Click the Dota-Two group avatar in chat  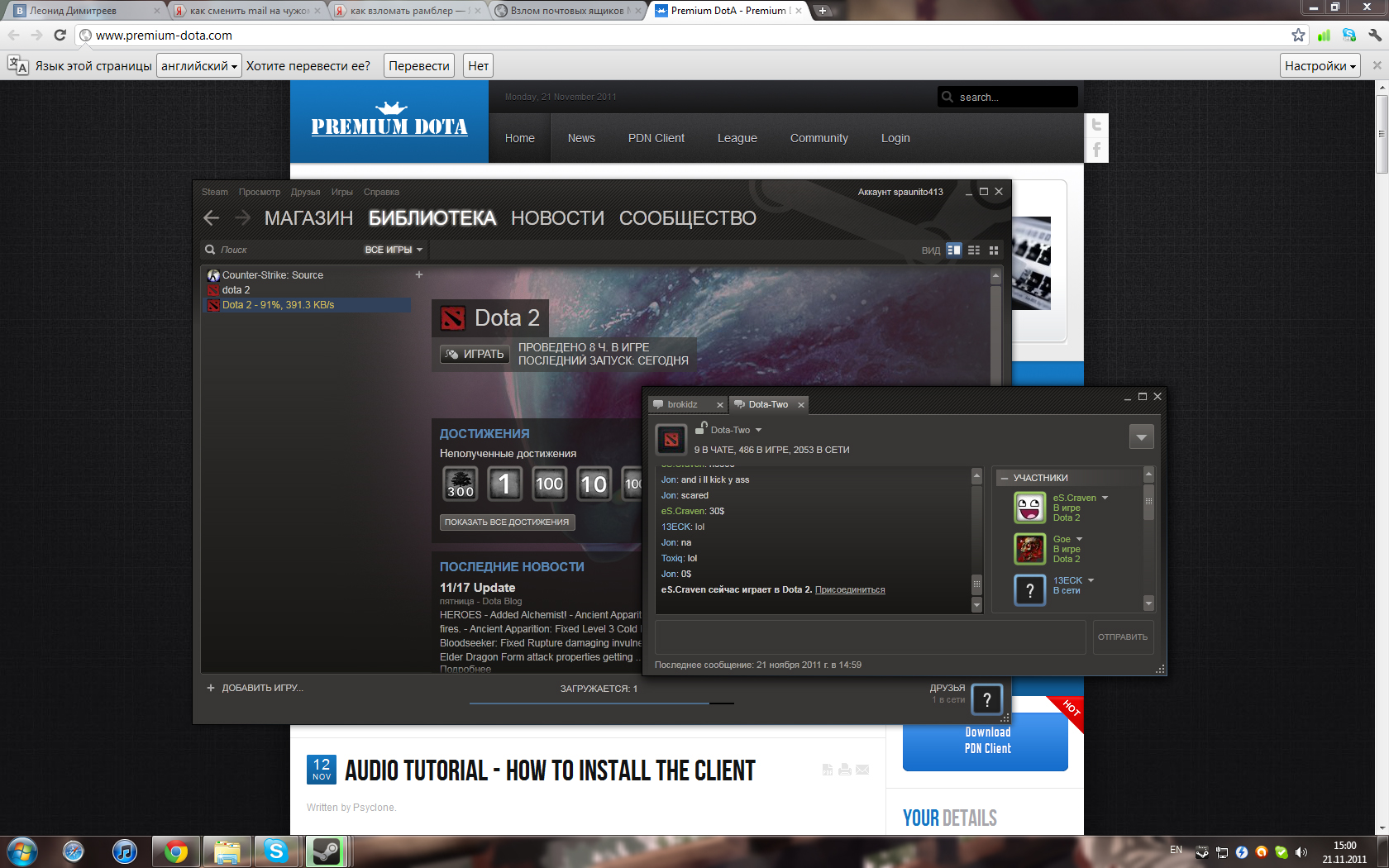tap(671, 439)
